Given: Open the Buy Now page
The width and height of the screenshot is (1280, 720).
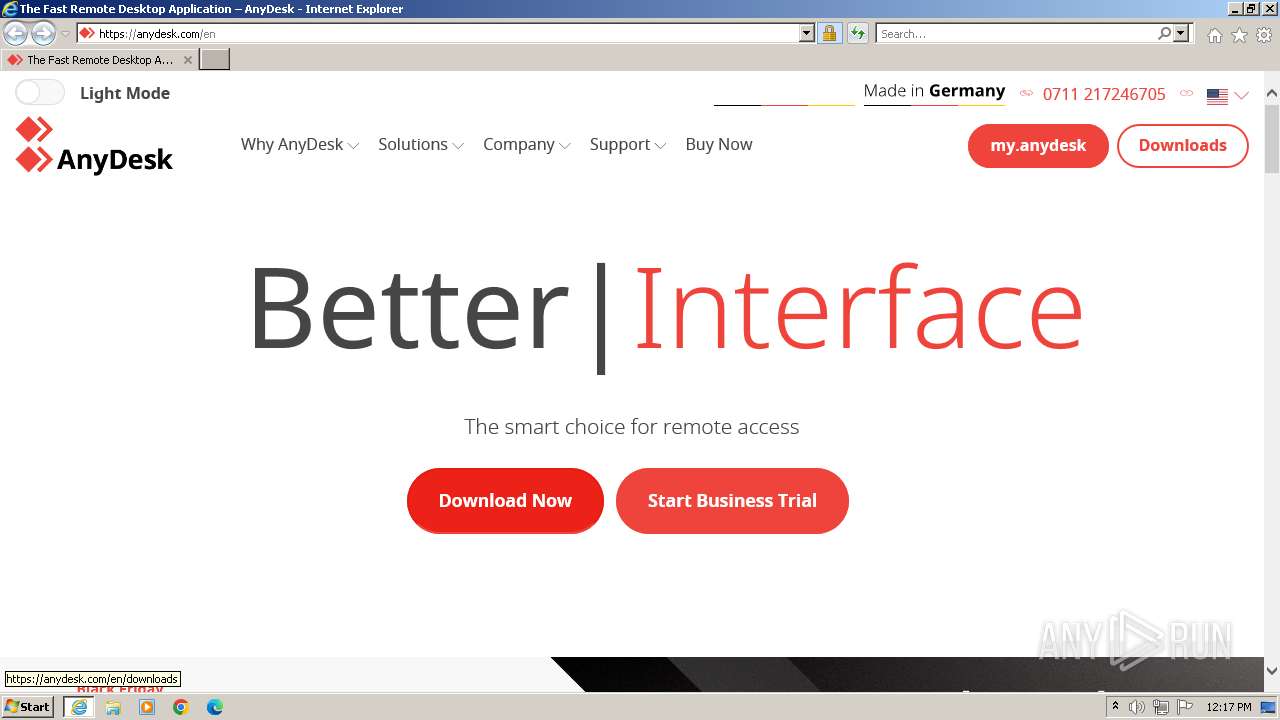Looking at the screenshot, I should click(719, 144).
